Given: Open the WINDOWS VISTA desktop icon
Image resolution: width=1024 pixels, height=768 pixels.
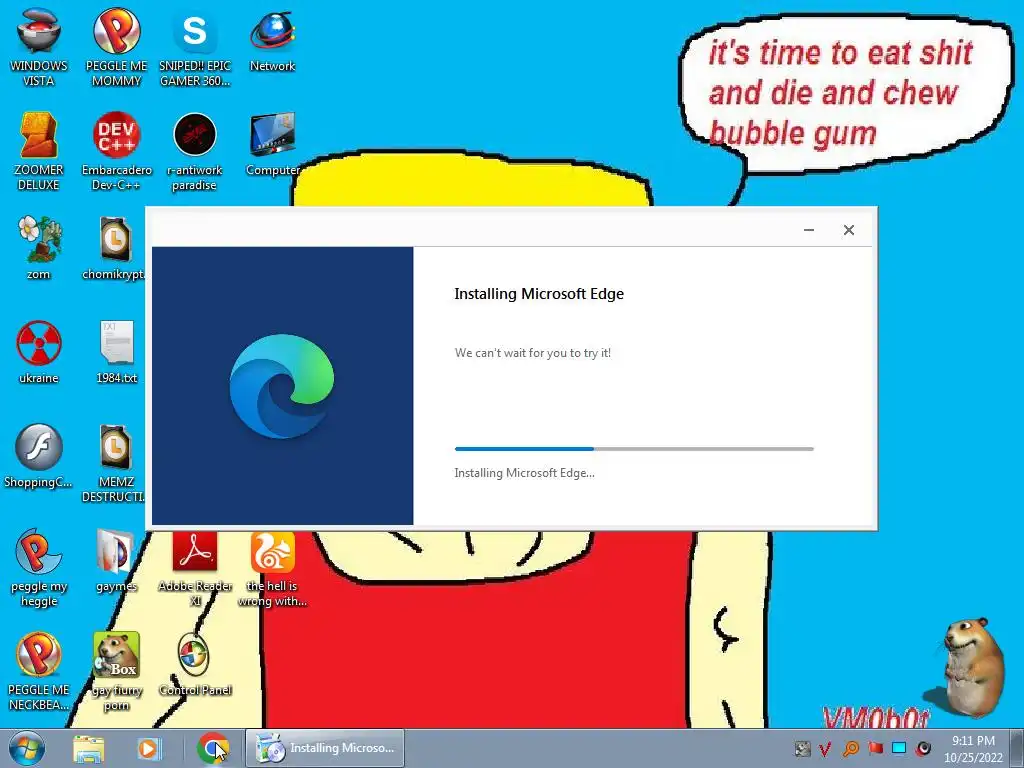Looking at the screenshot, I should click(x=39, y=48).
